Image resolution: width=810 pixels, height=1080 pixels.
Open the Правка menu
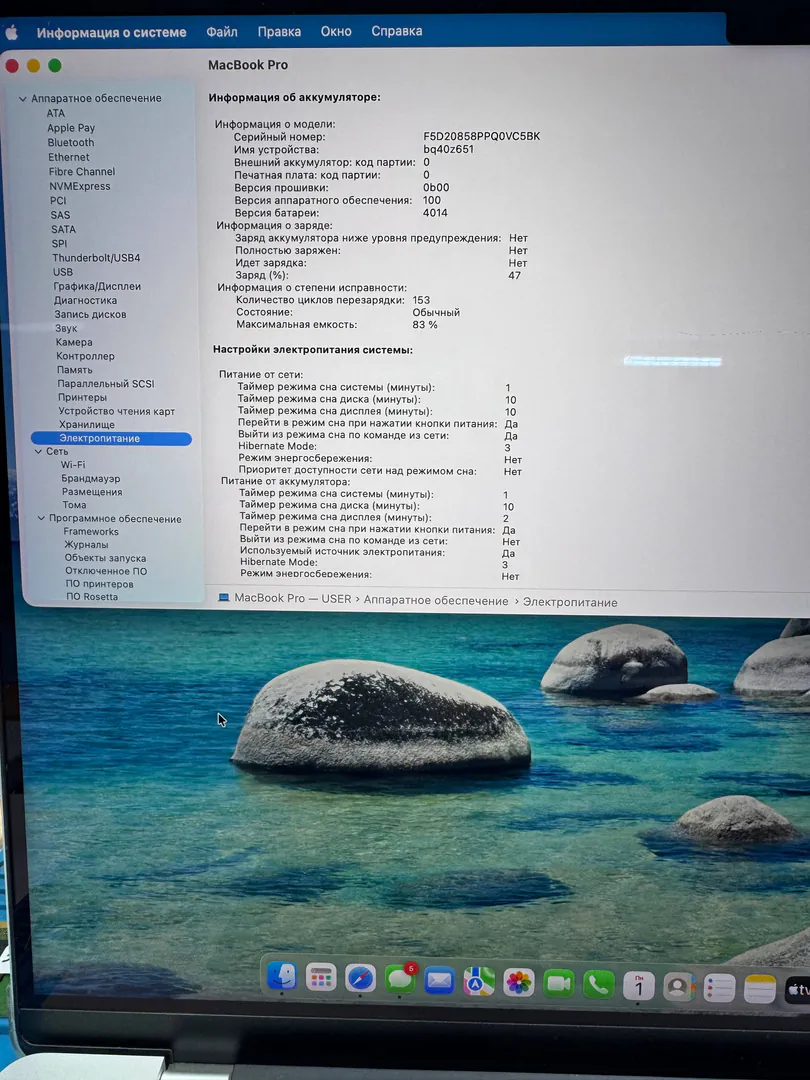279,32
